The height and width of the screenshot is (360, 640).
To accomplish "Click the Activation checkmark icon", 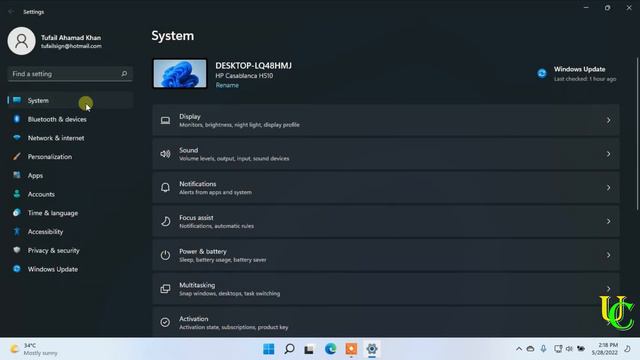I will click(165, 322).
